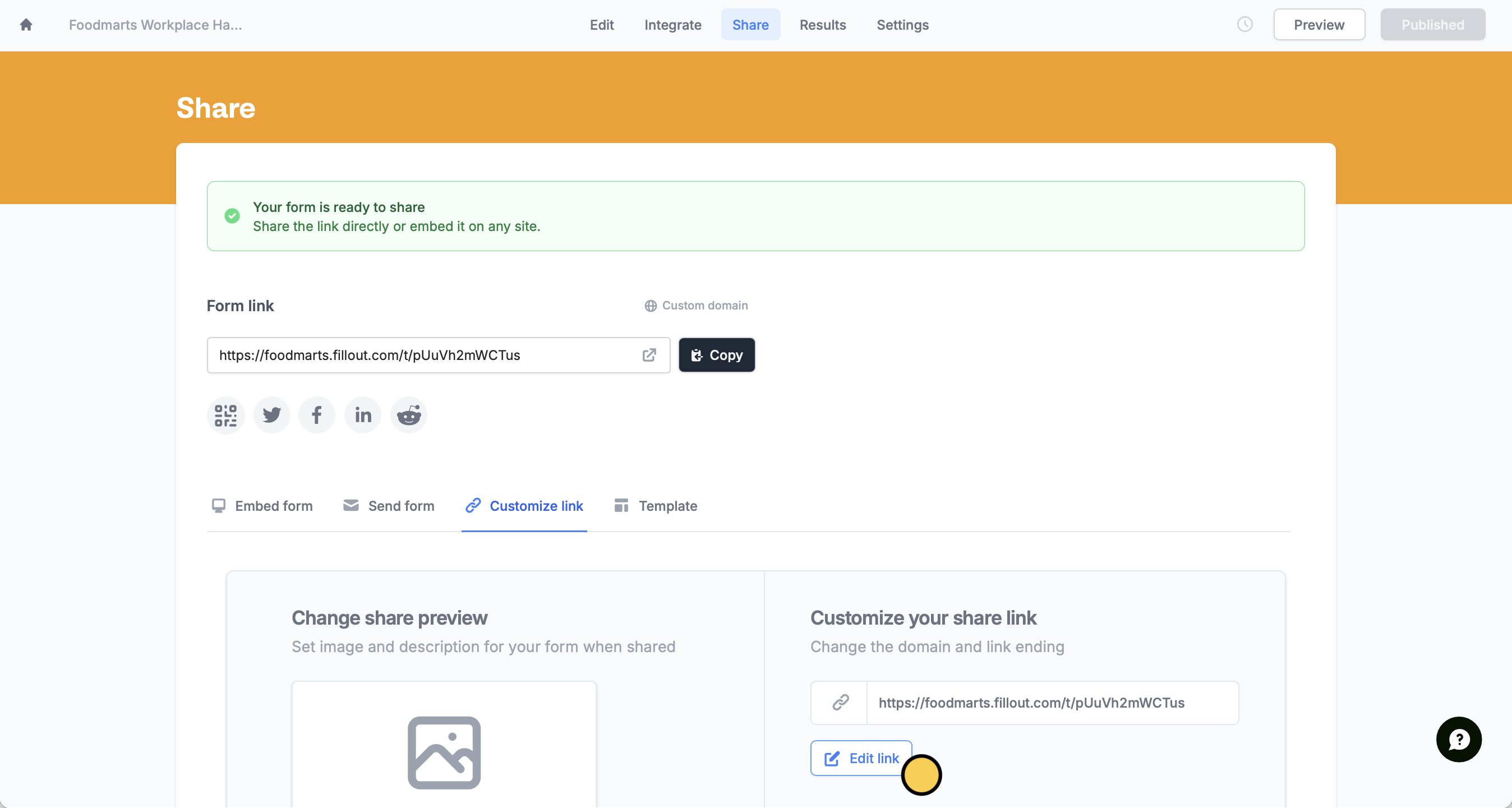Click the link icon beside the share URL
1512x808 pixels.
click(841, 703)
